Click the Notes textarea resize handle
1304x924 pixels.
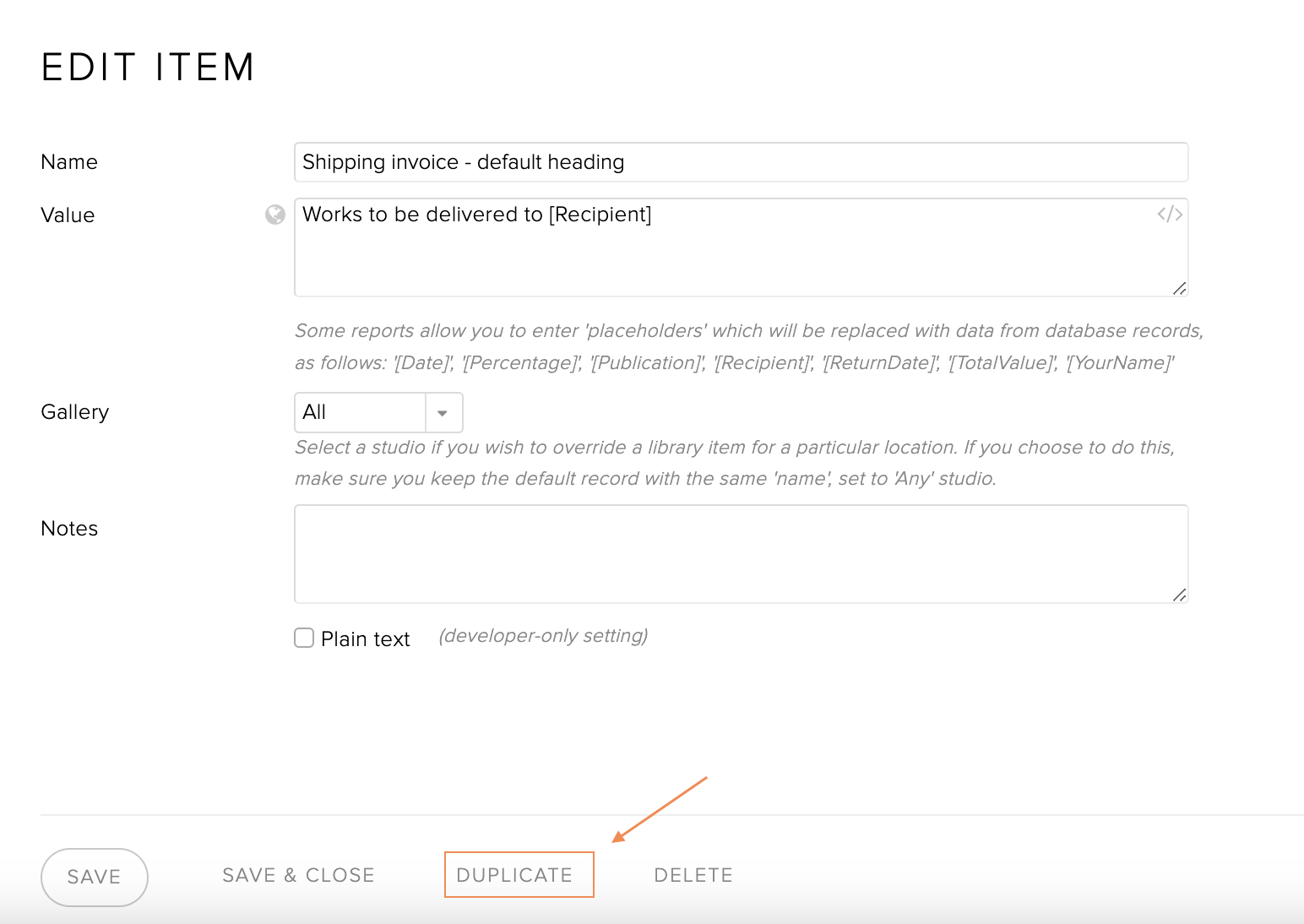click(x=1180, y=595)
